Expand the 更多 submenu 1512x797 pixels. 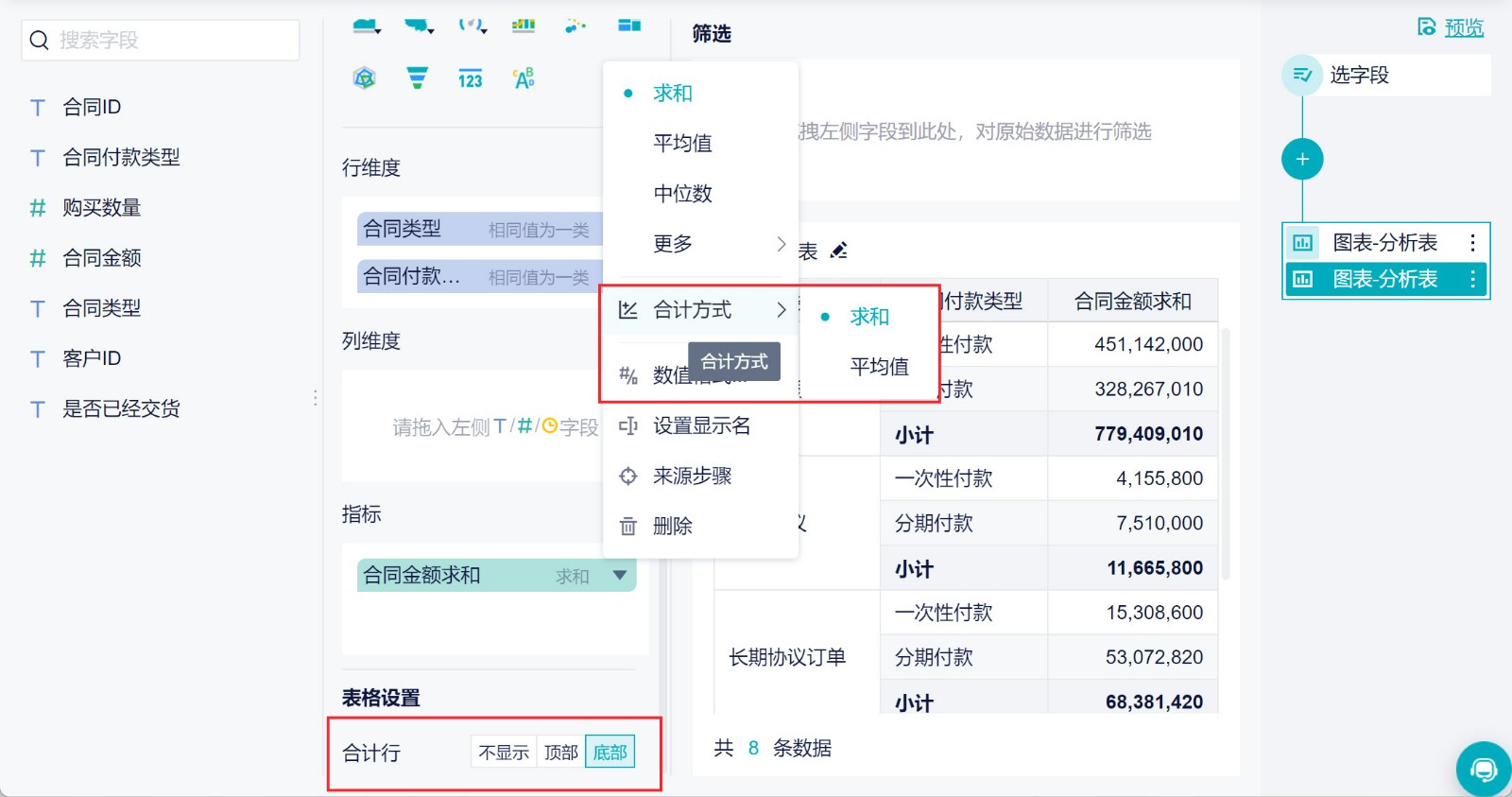click(700, 243)
